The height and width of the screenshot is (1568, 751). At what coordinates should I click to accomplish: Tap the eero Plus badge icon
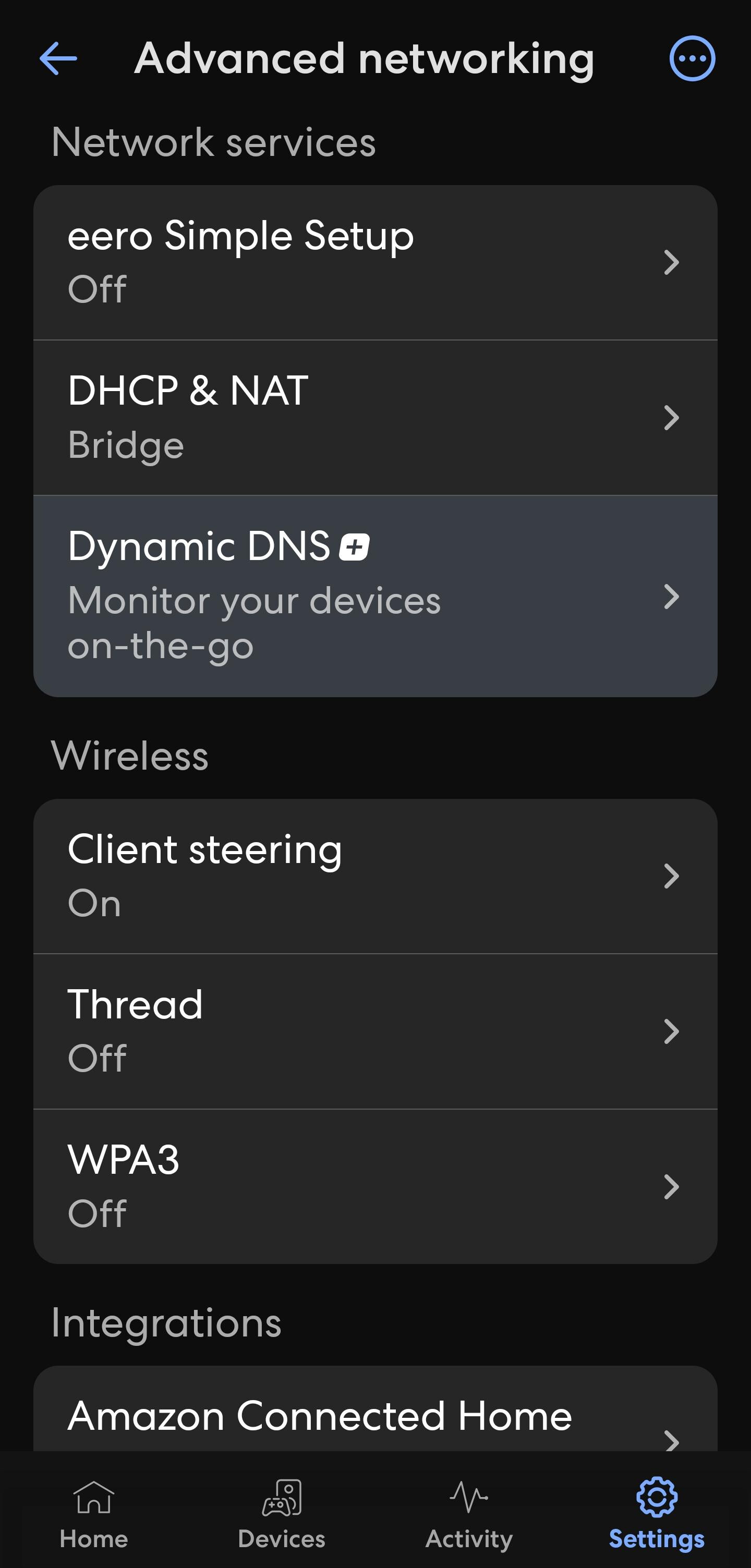coord(354,546)
